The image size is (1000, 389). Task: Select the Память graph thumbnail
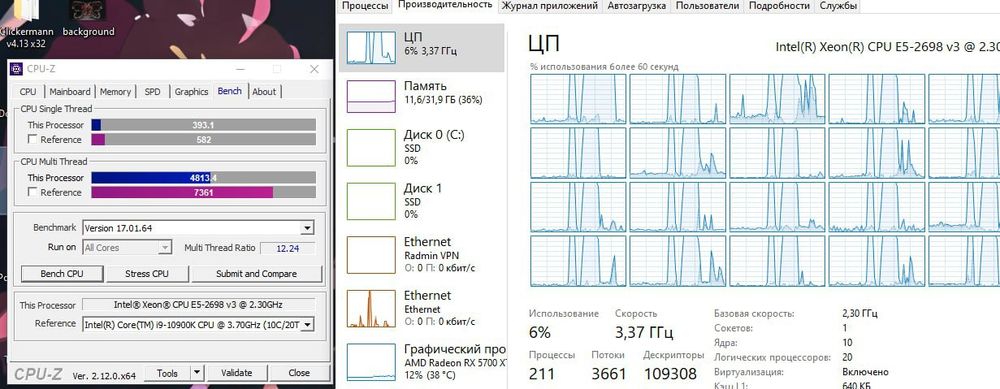click(371, 96)
